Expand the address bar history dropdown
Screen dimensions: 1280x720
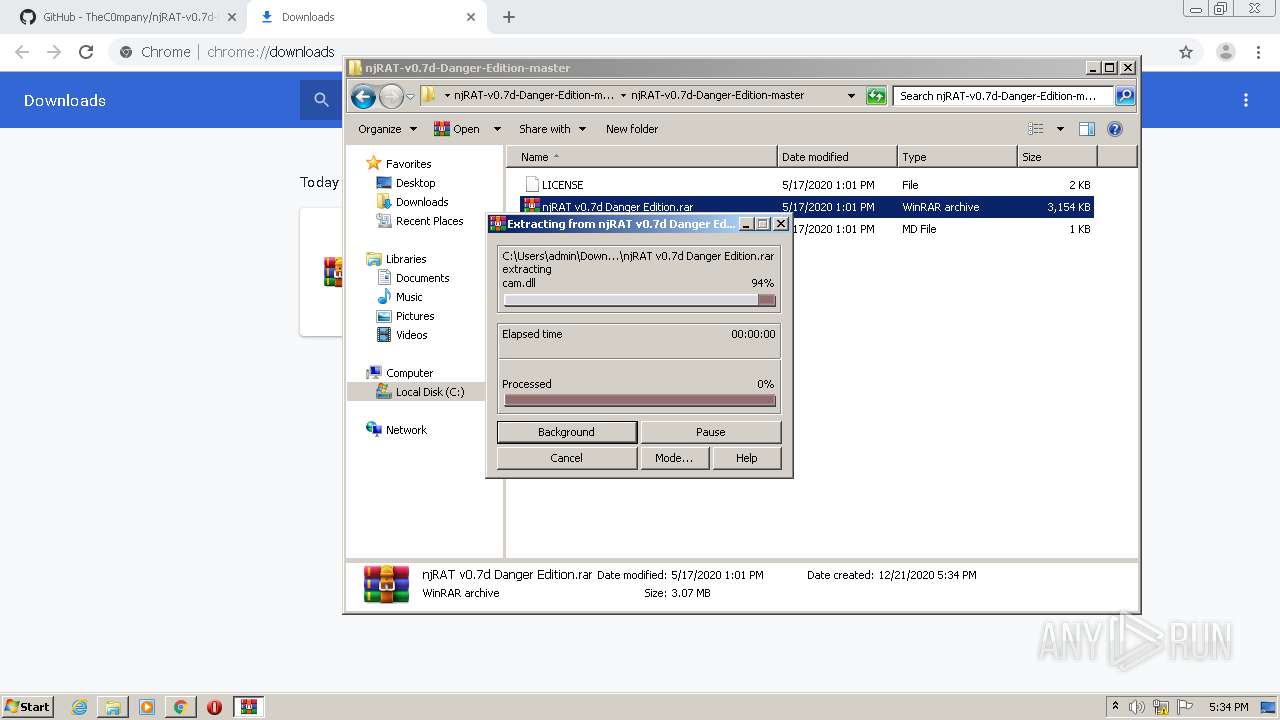[x=851, y=96]
